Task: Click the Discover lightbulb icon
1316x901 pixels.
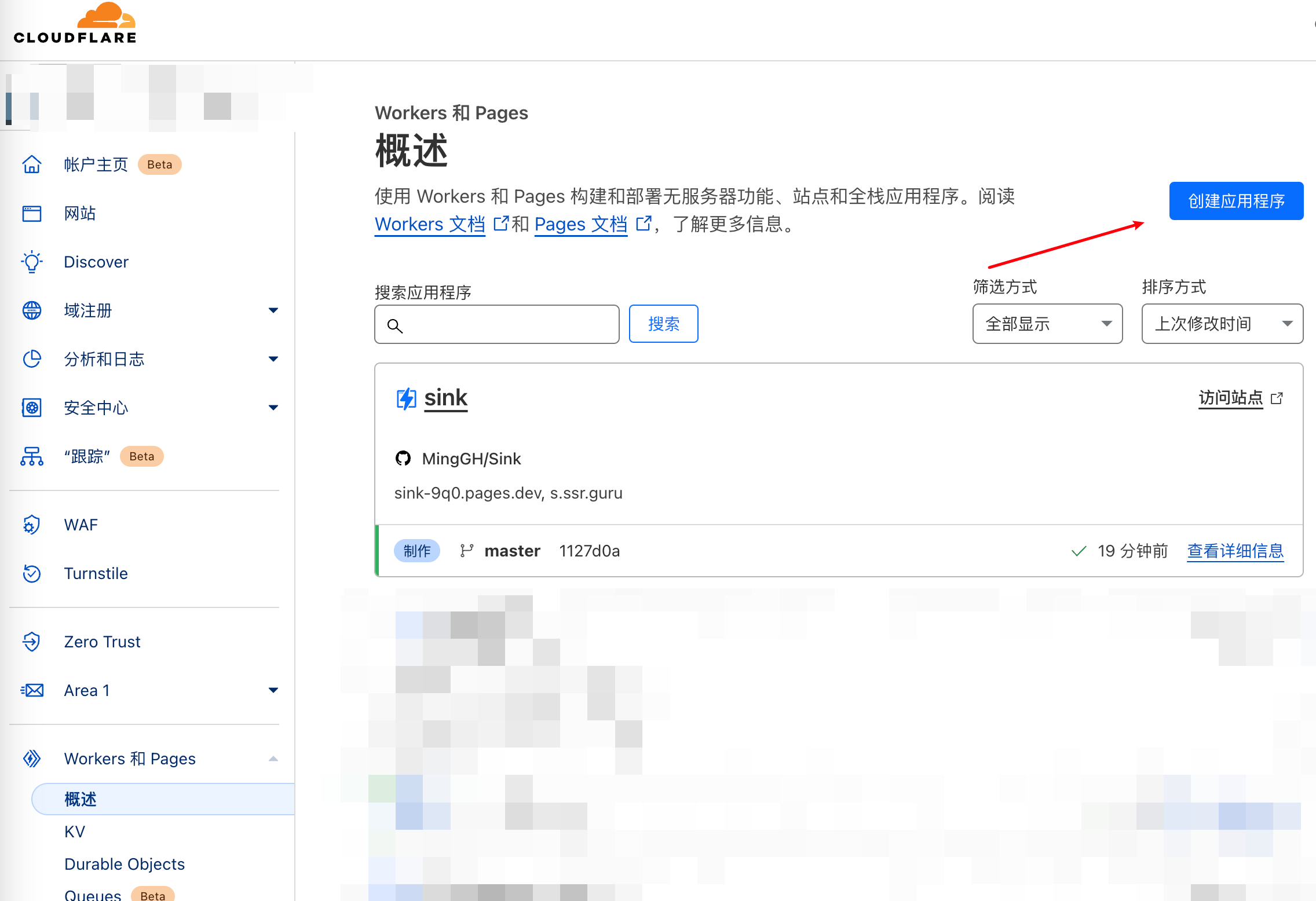Action: point(32,262)
